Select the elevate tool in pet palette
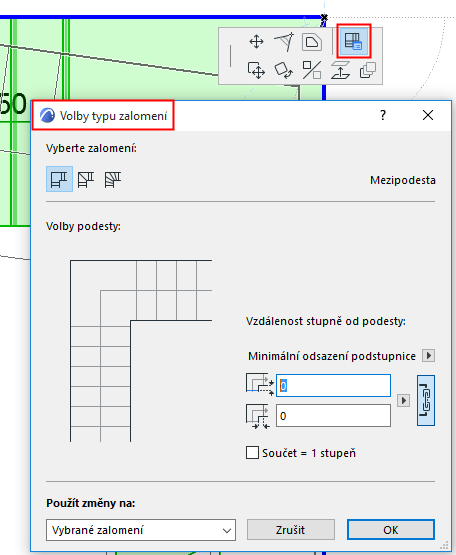This screenshot has height=555, width=456. (x=340, y=70)
